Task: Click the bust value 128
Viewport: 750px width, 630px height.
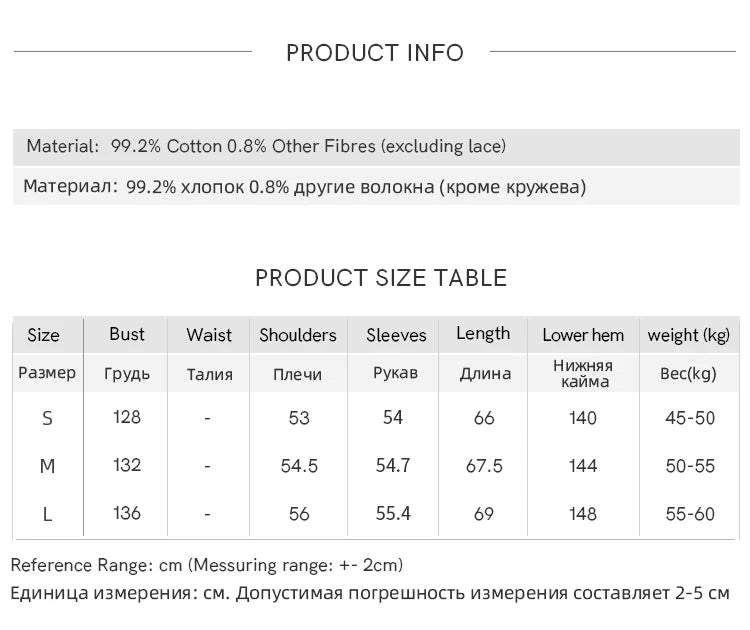Action: pos(127,417)
